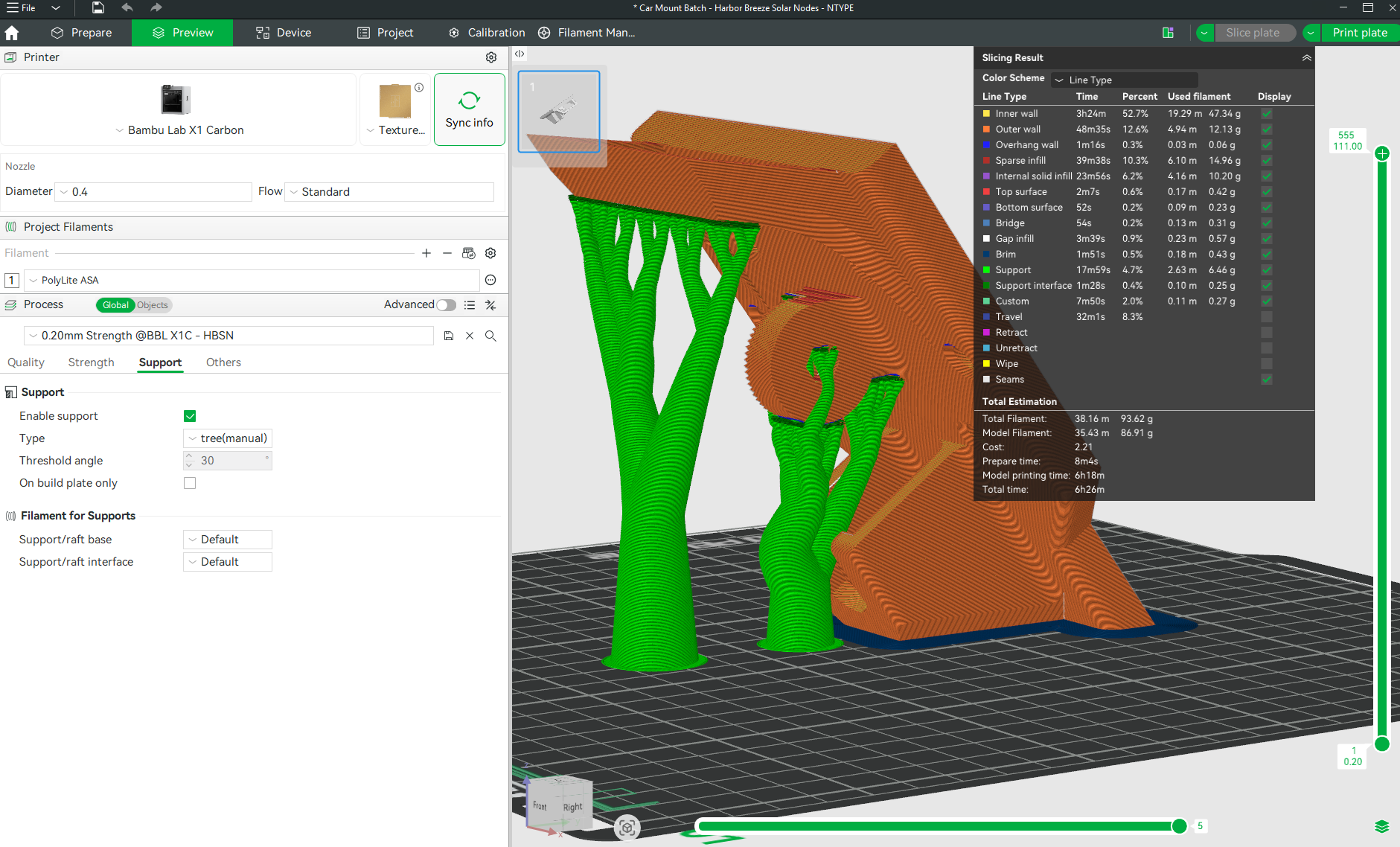Open the filament settings gear icon
The height and width of the screenshot is (847, 1400).
[490, 253]
